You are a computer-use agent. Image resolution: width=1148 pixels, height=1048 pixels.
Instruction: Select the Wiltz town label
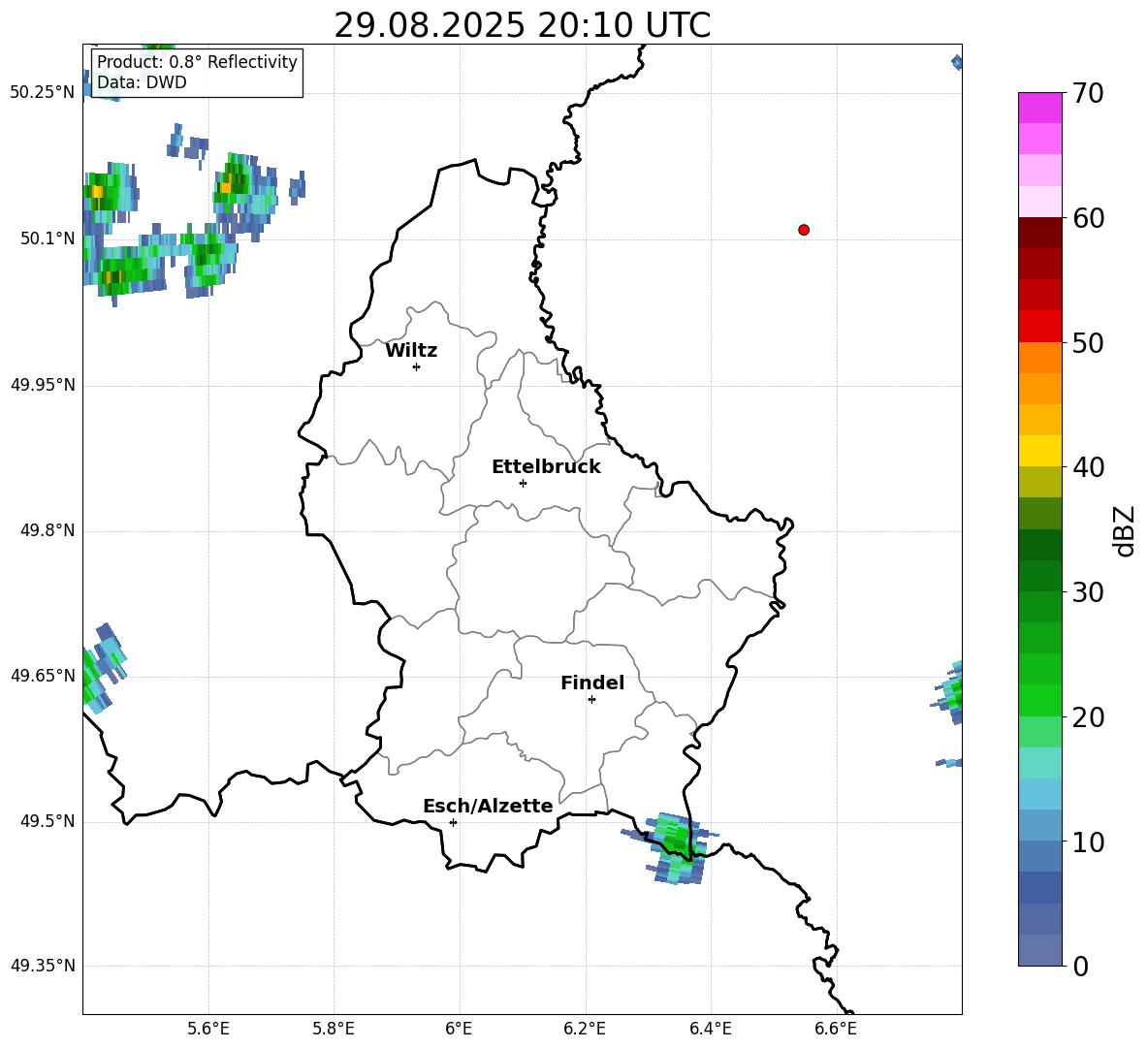(411, 351)
